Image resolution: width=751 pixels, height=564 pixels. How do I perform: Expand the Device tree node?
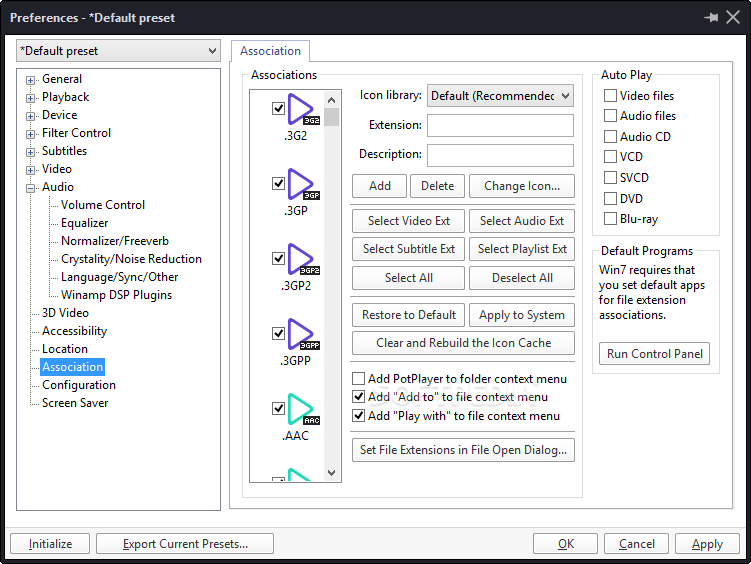click(x=31, y=116)
